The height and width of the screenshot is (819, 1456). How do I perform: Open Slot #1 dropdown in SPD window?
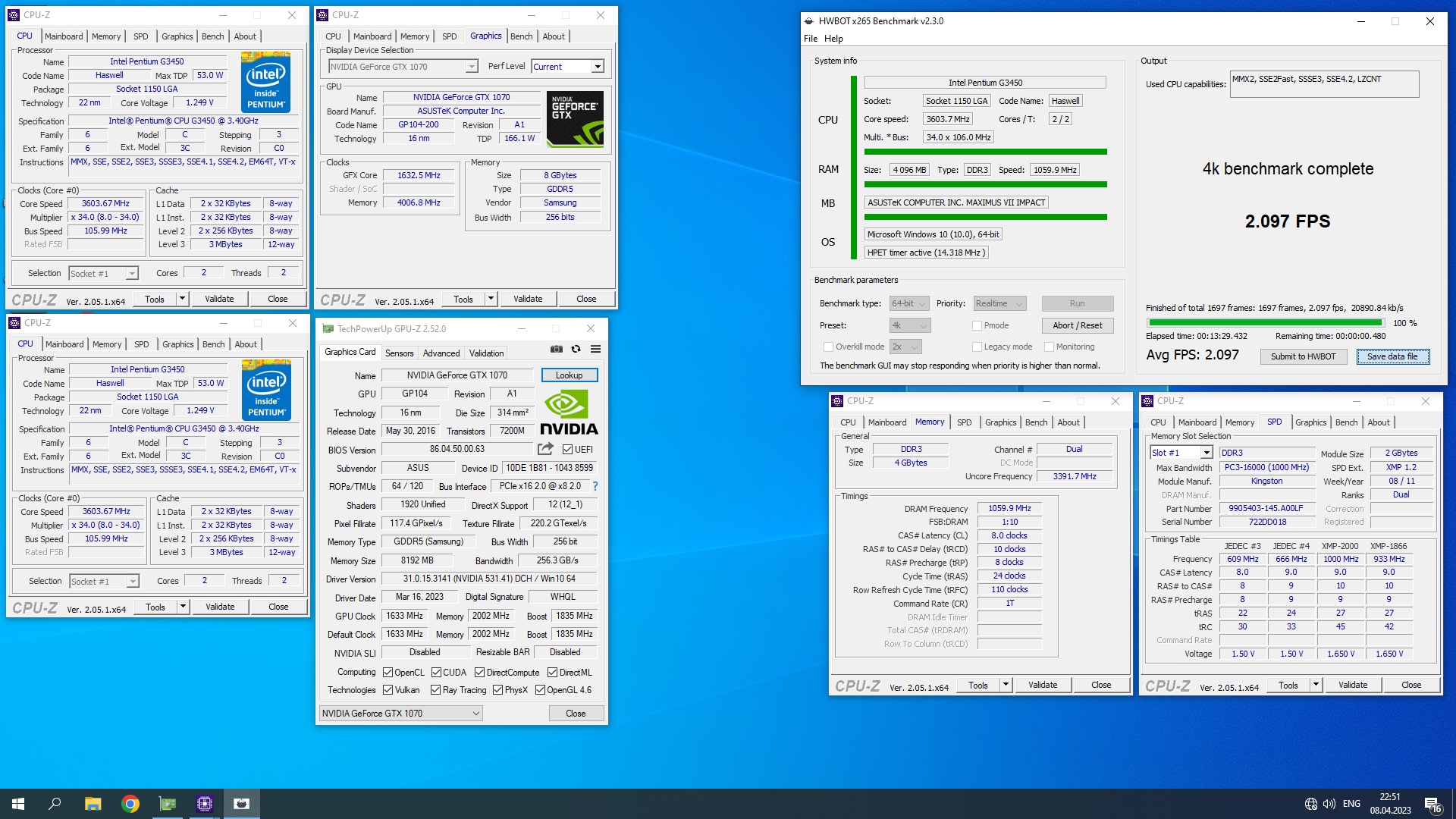click(1181, 453)
